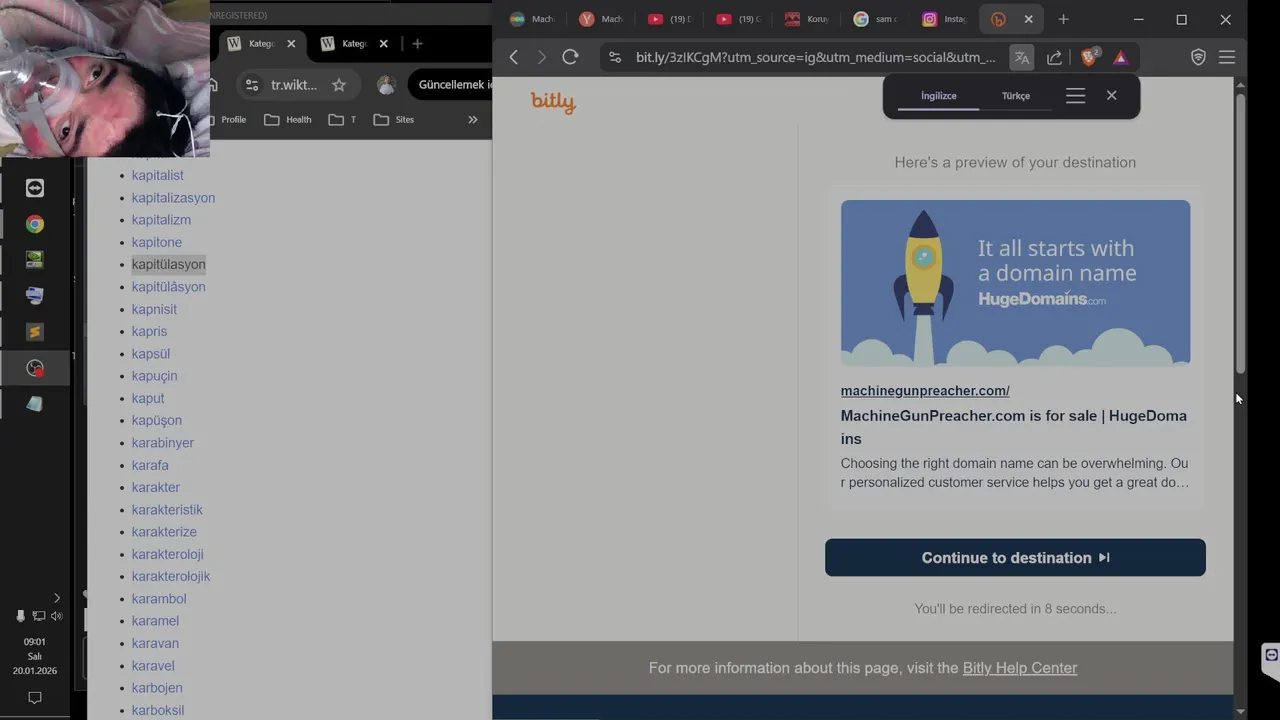Select Türkçe in translate popup

coord(1016,96)
